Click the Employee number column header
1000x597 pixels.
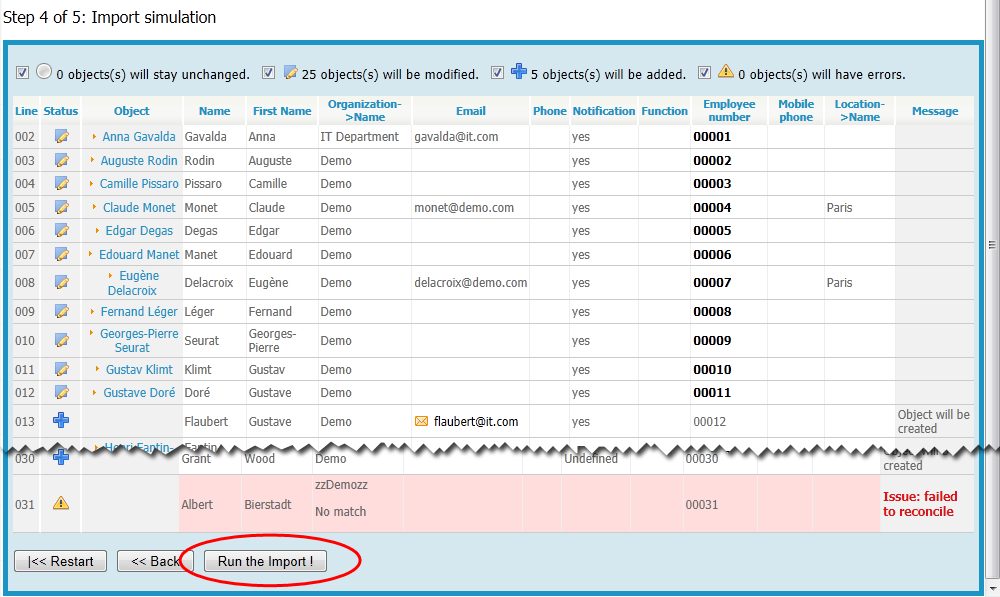click(x=729, y=110)
